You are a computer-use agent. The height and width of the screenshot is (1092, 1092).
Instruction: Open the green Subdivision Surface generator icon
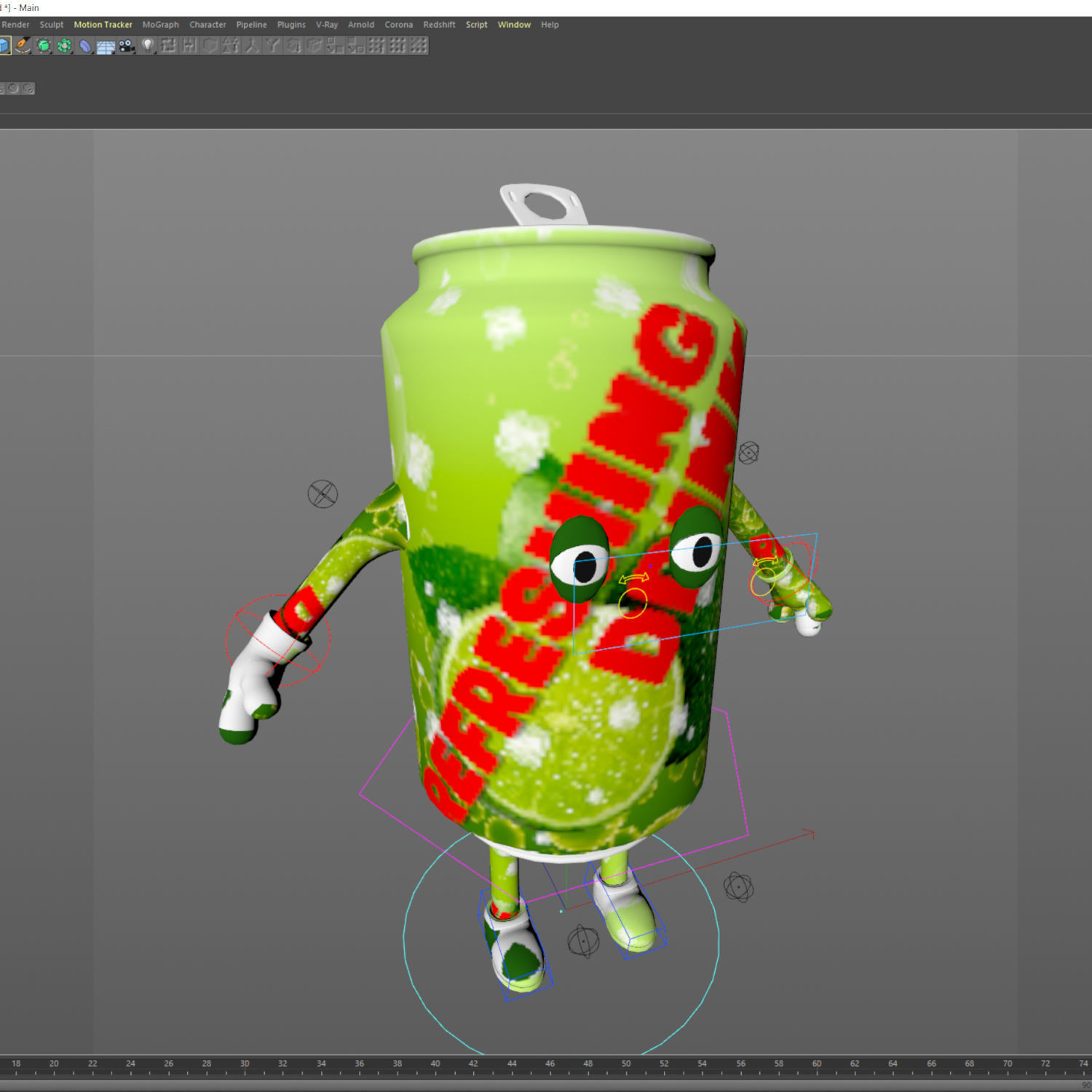point(44,46)
